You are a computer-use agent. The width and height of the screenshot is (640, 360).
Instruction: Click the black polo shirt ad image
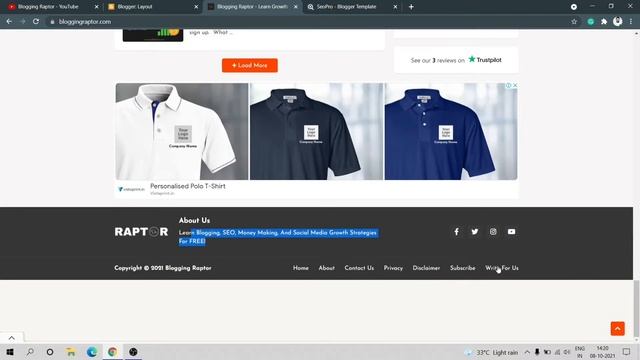(316, 131)
